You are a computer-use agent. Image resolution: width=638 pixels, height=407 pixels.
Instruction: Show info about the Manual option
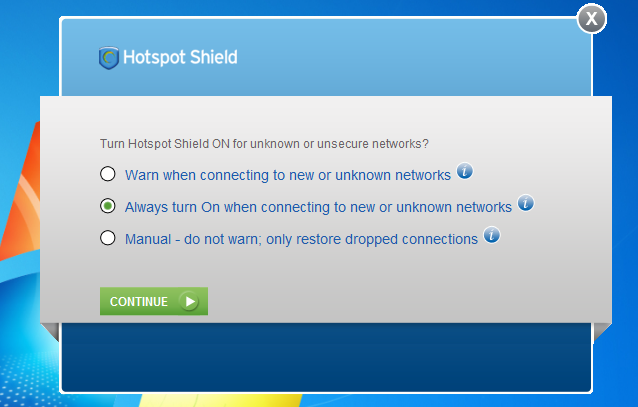click(x=491, y=236)
